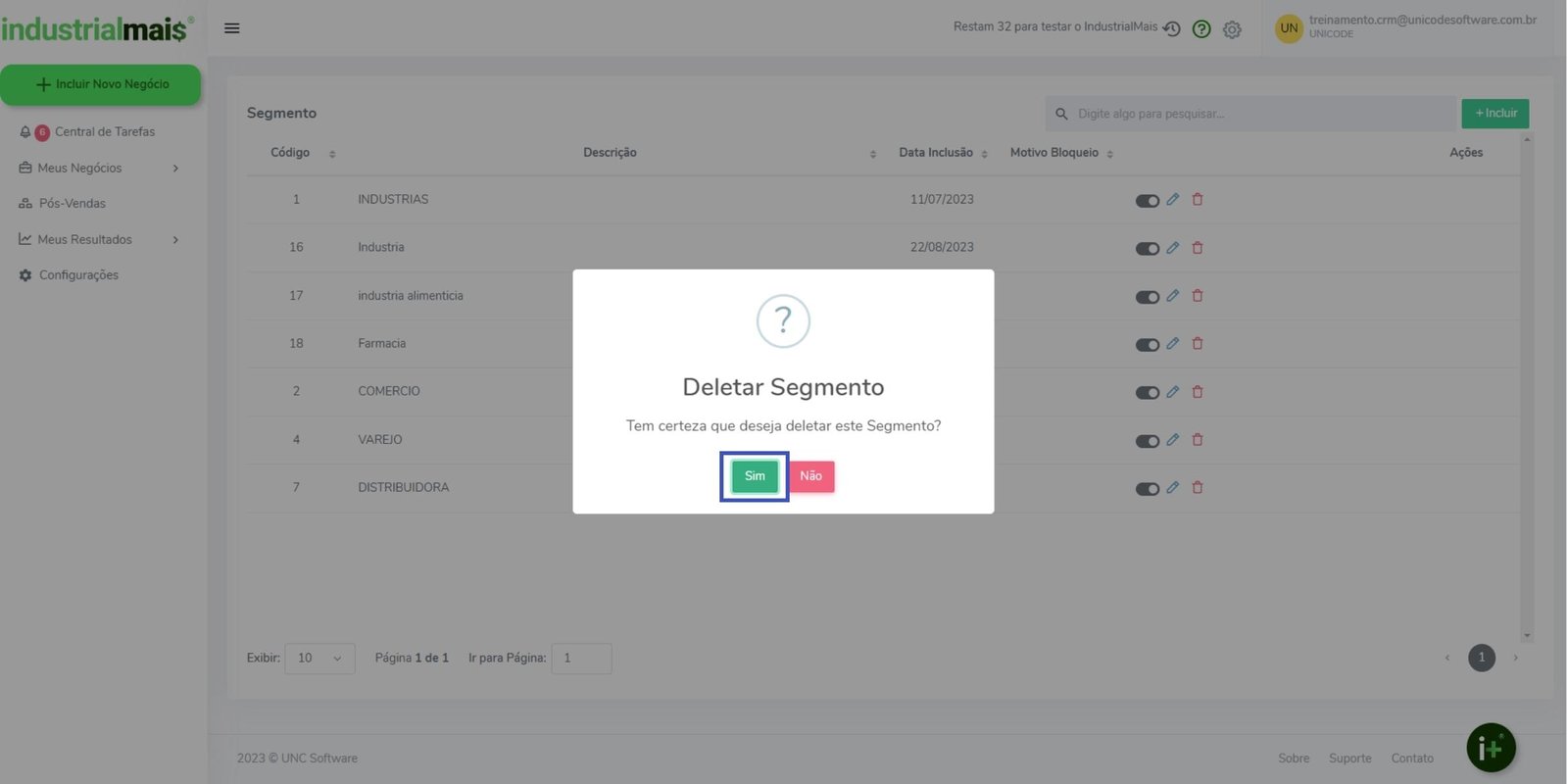The height and width of the screenshot is (784, 1568).
Task: Click the trash icon for Farmacia row
Action: click(1197, 344)
